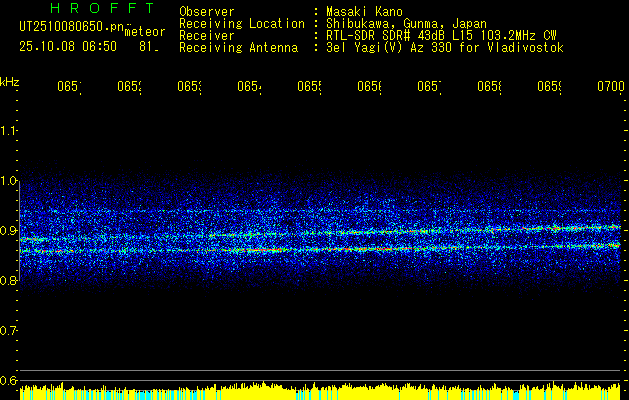Viewport: 629px width, 400px height.
Task: Select the 3el Yagi antenna description
Action: point(445,48)
